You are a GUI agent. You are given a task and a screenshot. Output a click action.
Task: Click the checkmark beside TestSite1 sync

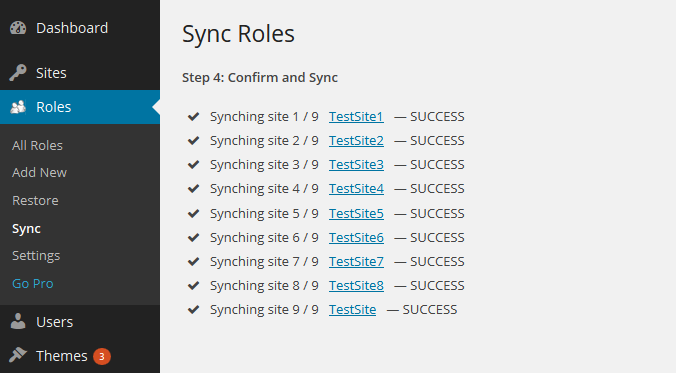pos(194,116)
